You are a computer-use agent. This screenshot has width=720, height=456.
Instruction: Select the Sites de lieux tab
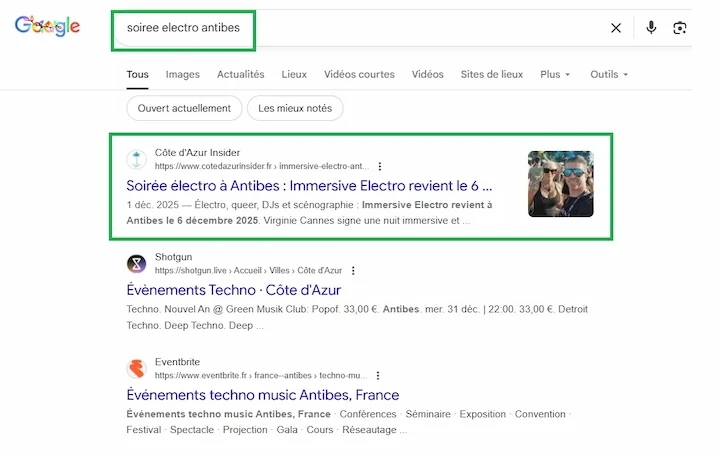tap(492, 74)
